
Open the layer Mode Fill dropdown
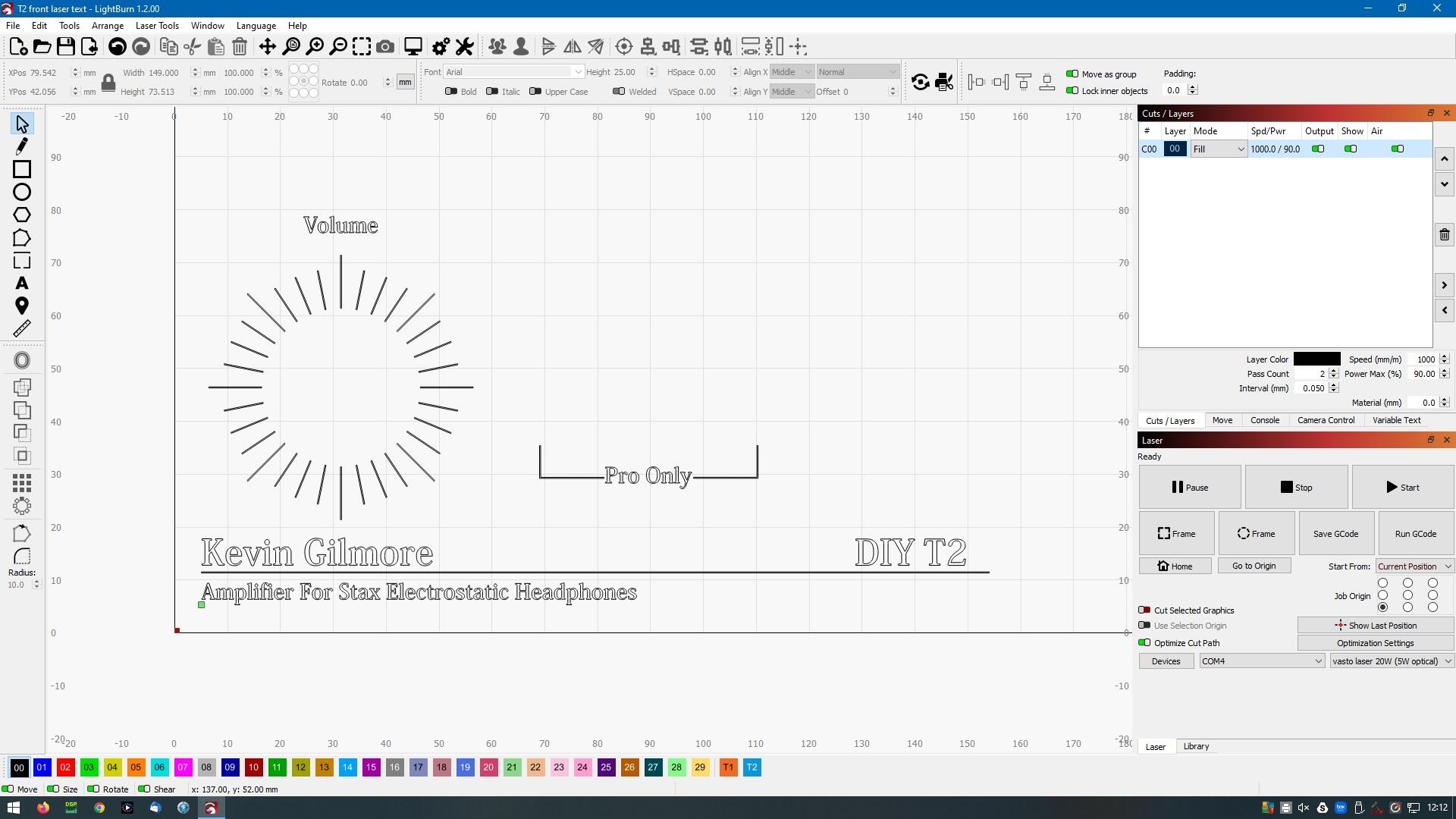pyautogui.click(x=1218, y=149)
